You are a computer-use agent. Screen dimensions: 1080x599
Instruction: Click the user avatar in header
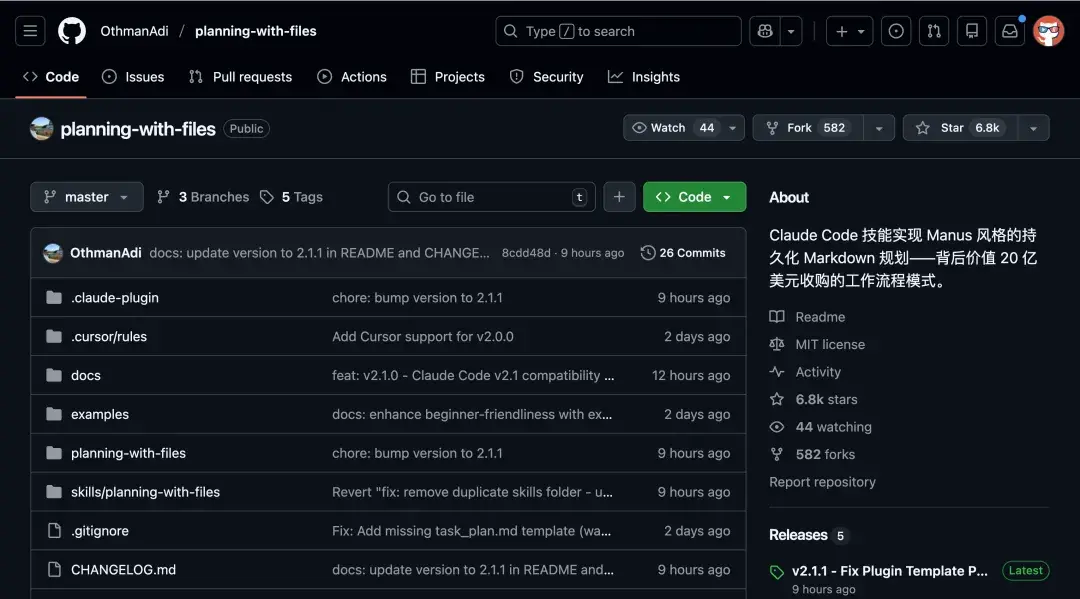click(x=1048, y=31)
